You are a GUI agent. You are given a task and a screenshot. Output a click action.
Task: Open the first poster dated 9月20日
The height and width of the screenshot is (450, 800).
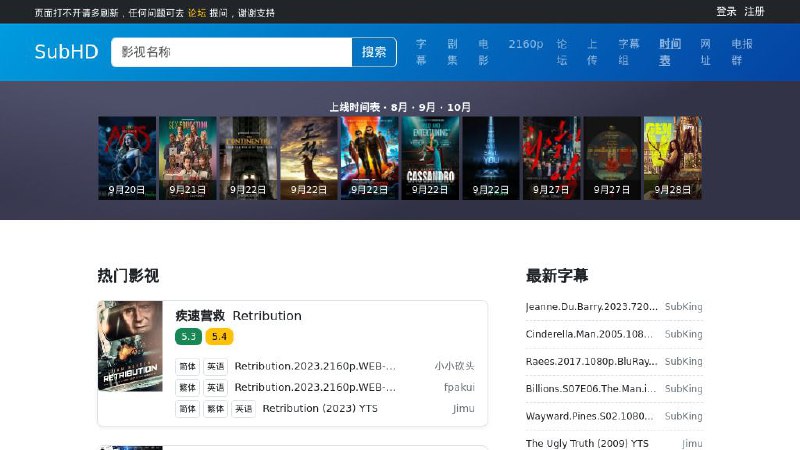point(127,158)
